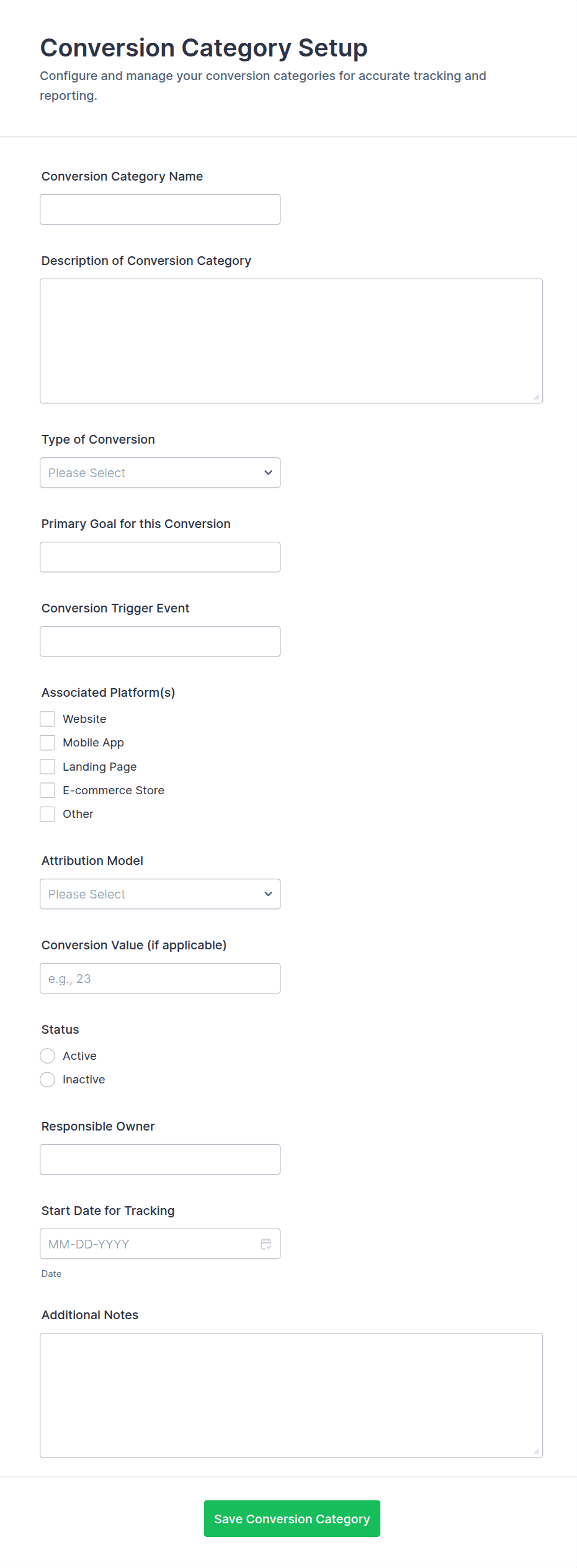
Task: Click the Conversion Value number field
Action: 160,979
